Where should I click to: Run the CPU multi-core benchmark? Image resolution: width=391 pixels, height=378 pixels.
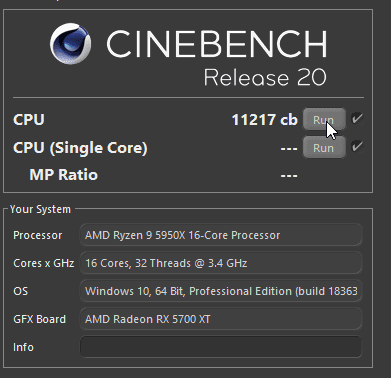[x=324, y=119]
